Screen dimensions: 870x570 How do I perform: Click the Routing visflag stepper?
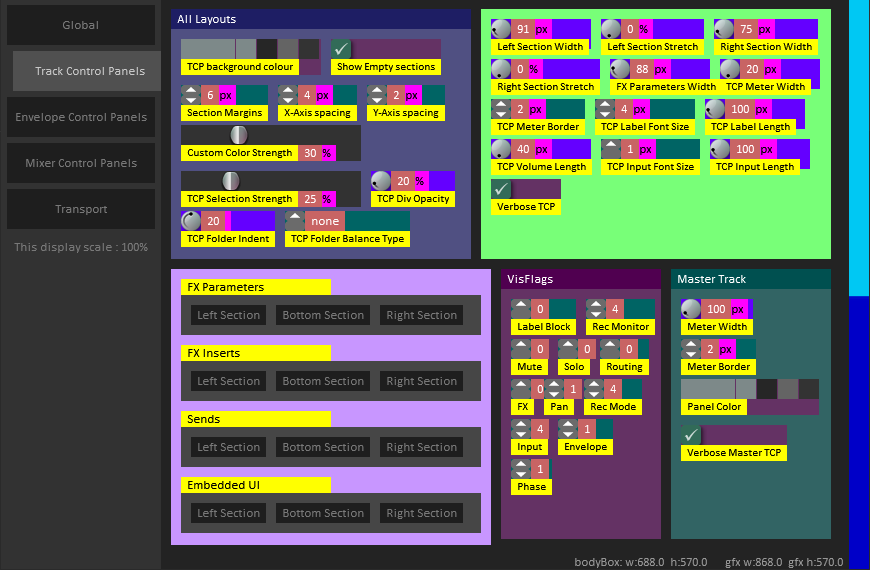610,349
